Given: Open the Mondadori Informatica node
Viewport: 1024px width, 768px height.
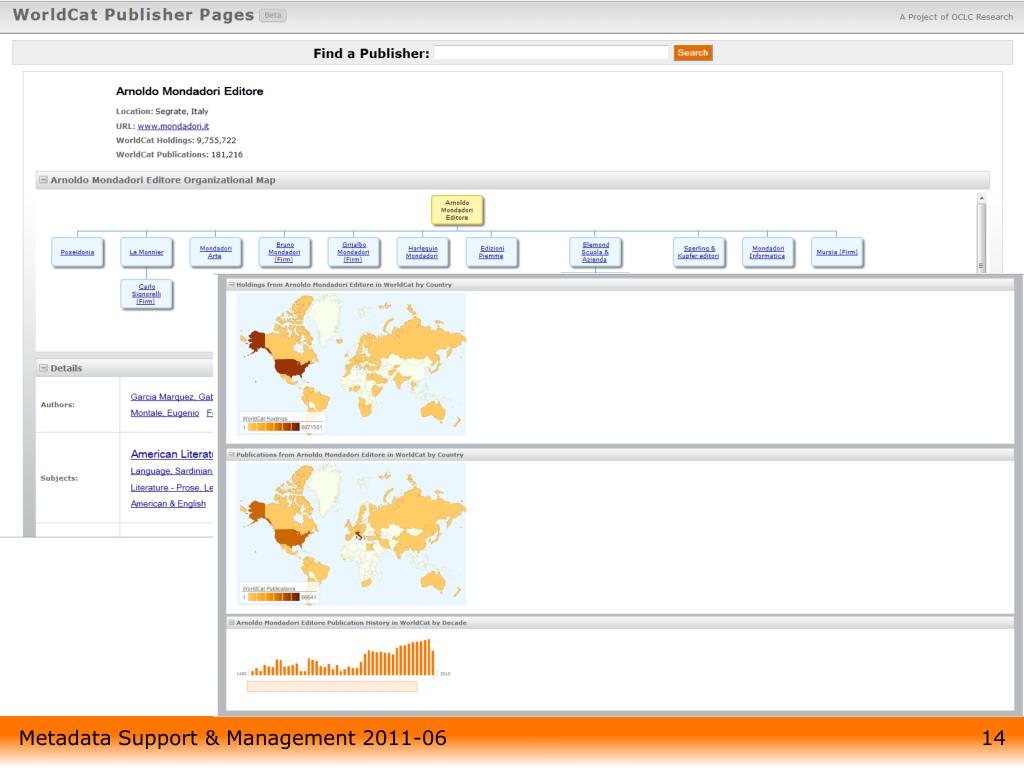Looking at the screenshot, I should point(768,252).
